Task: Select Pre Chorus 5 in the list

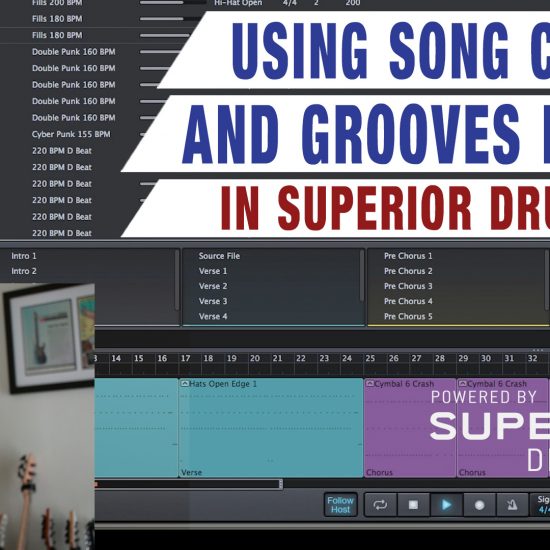Action: click(408, 316)
